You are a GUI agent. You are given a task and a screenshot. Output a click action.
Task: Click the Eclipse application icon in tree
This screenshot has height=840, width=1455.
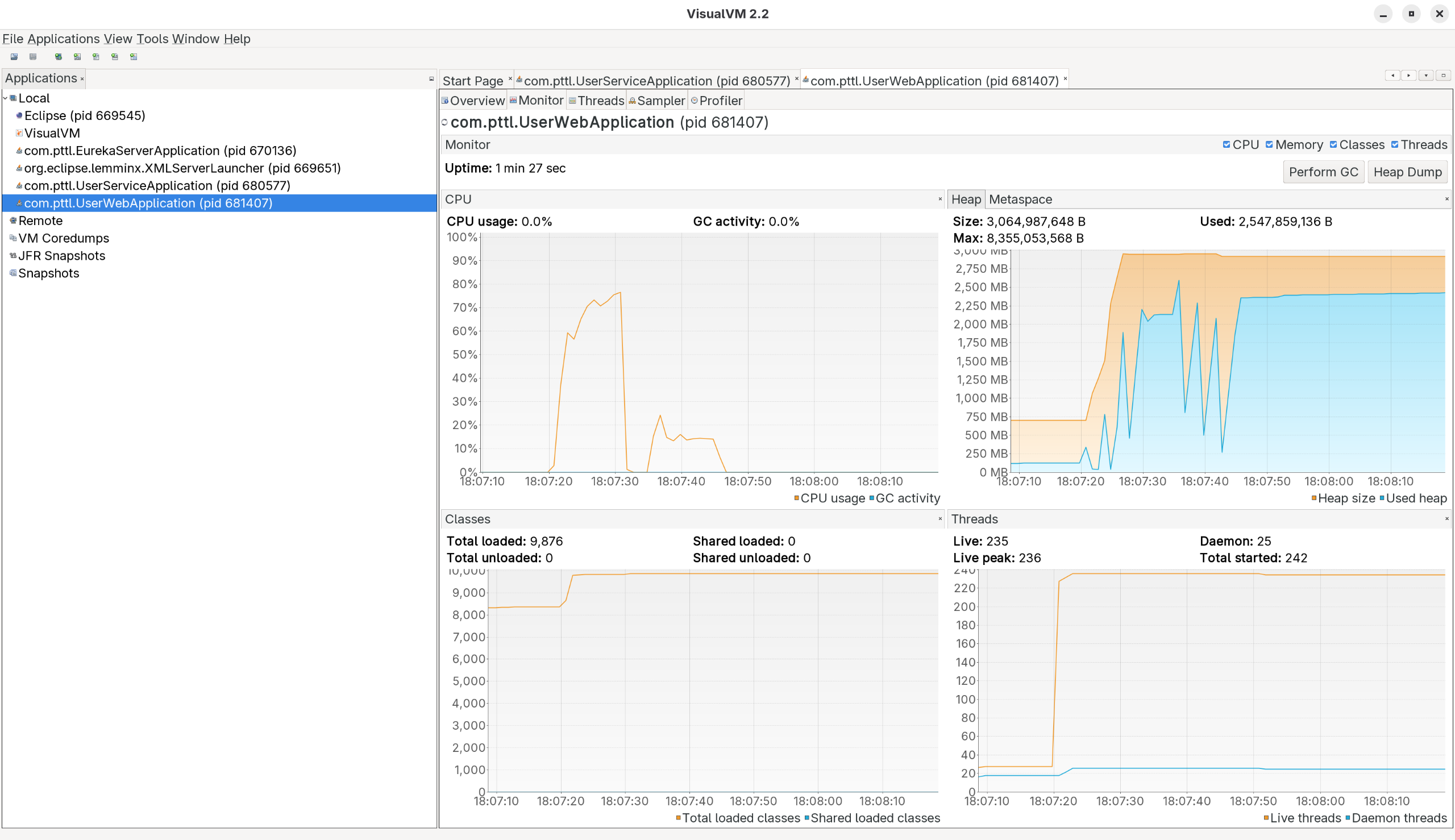19,115
